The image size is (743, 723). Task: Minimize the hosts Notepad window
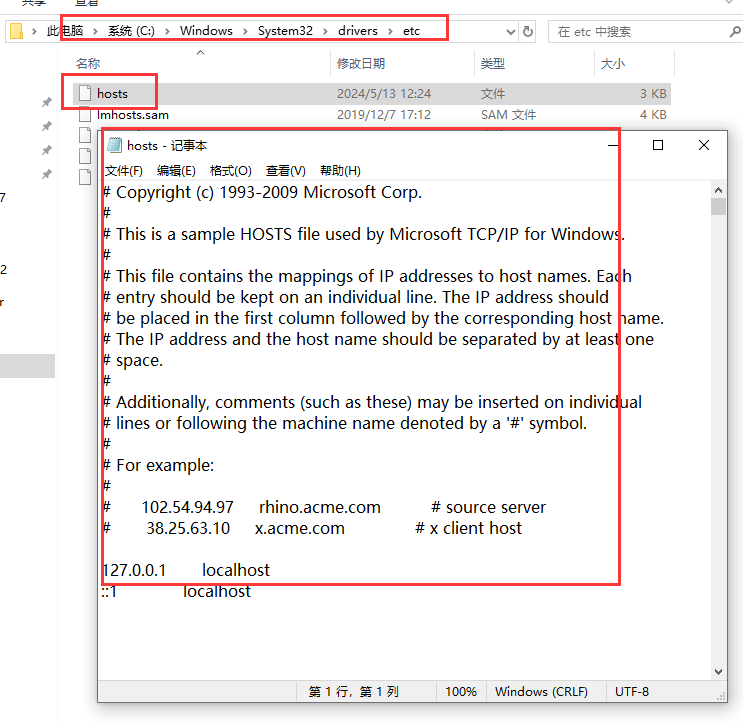tap(613, 145)
